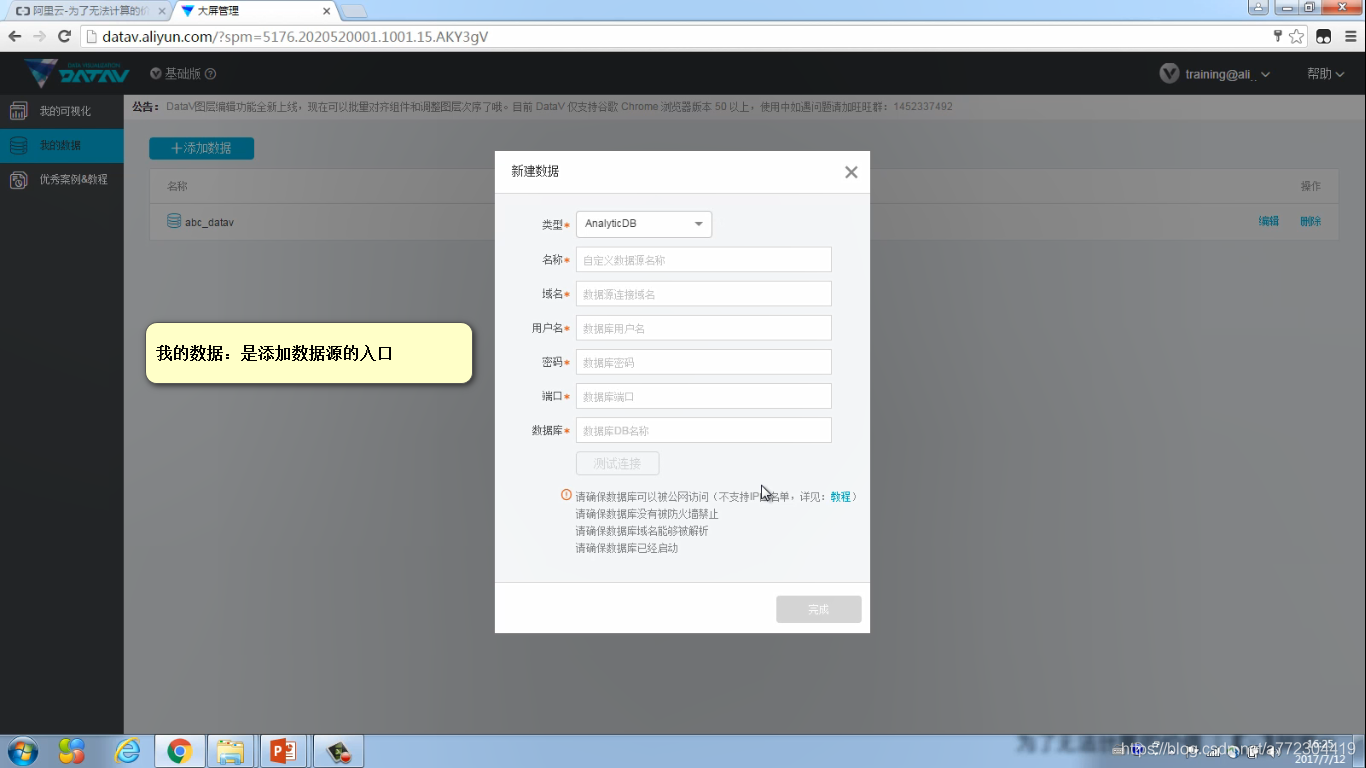Click the 测试连接 button
The width and height of the screenshot is (1366, 768).
click(x=617, y=463)
